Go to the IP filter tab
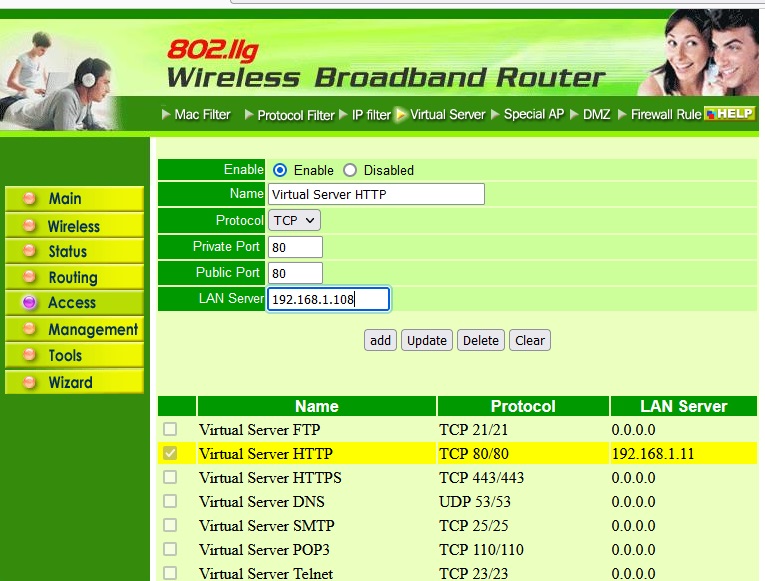765x581 pixels. click(x=365, y=115)
